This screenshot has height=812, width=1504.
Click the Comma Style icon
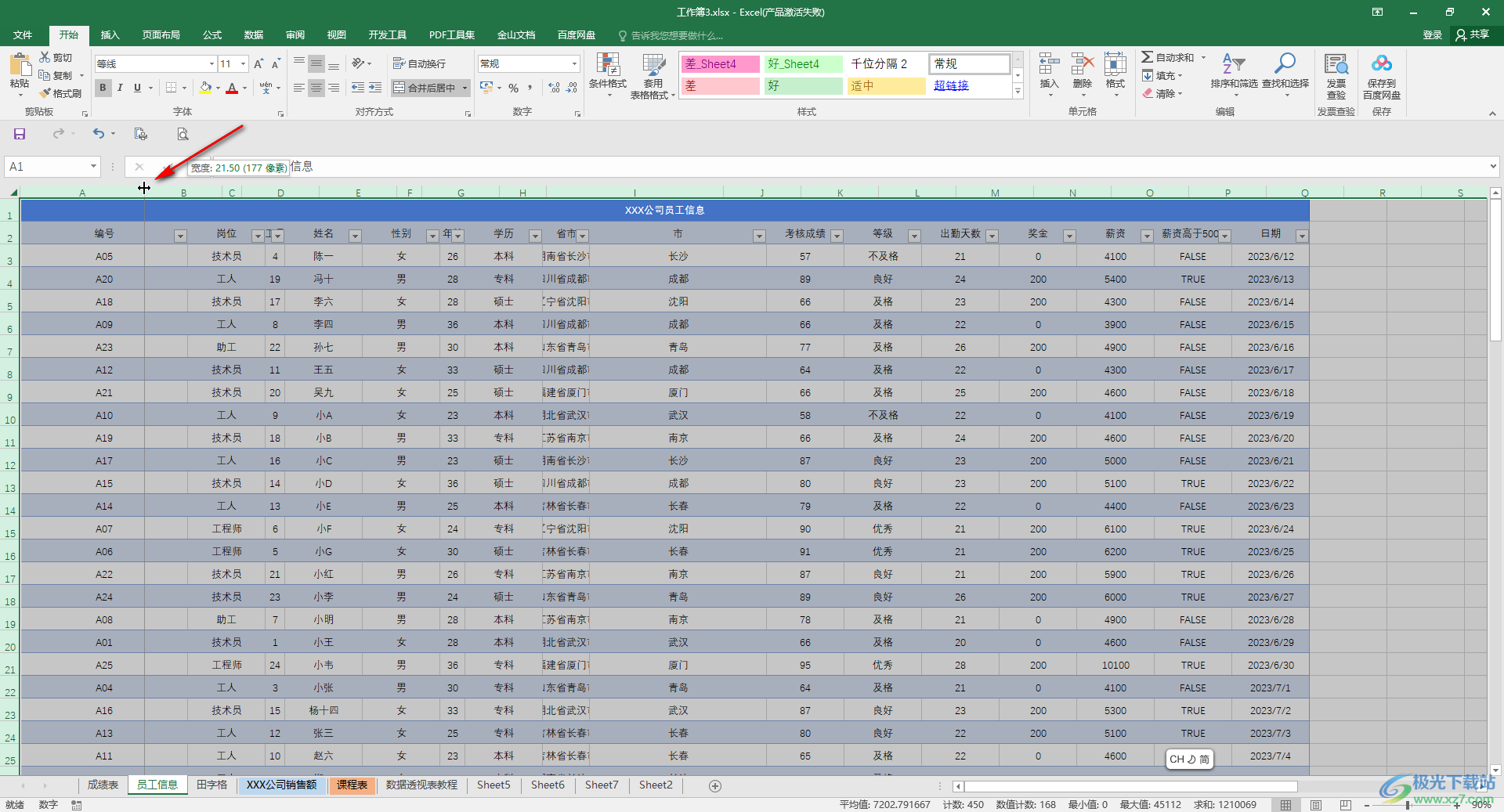pos(530,88)
